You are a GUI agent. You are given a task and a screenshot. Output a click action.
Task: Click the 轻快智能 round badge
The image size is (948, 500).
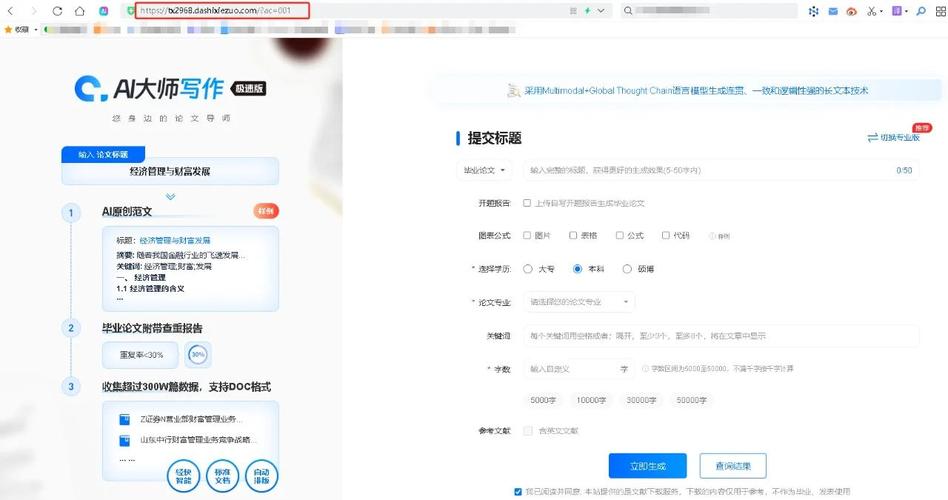(x=183, y=476)
